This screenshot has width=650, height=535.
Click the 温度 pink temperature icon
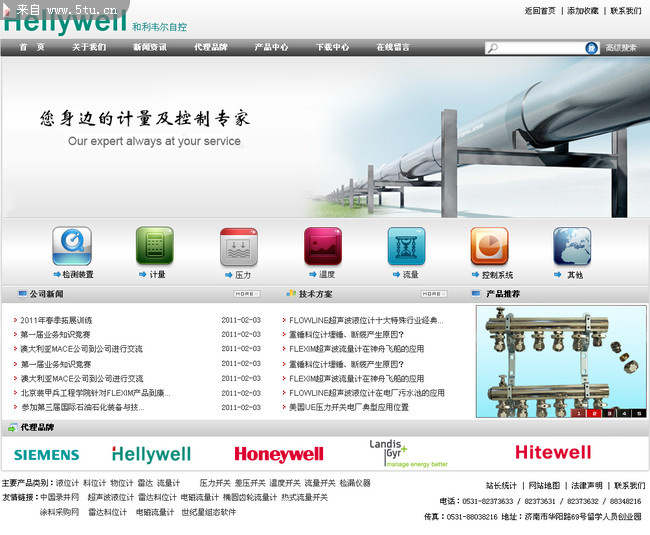tap(323, 246)
